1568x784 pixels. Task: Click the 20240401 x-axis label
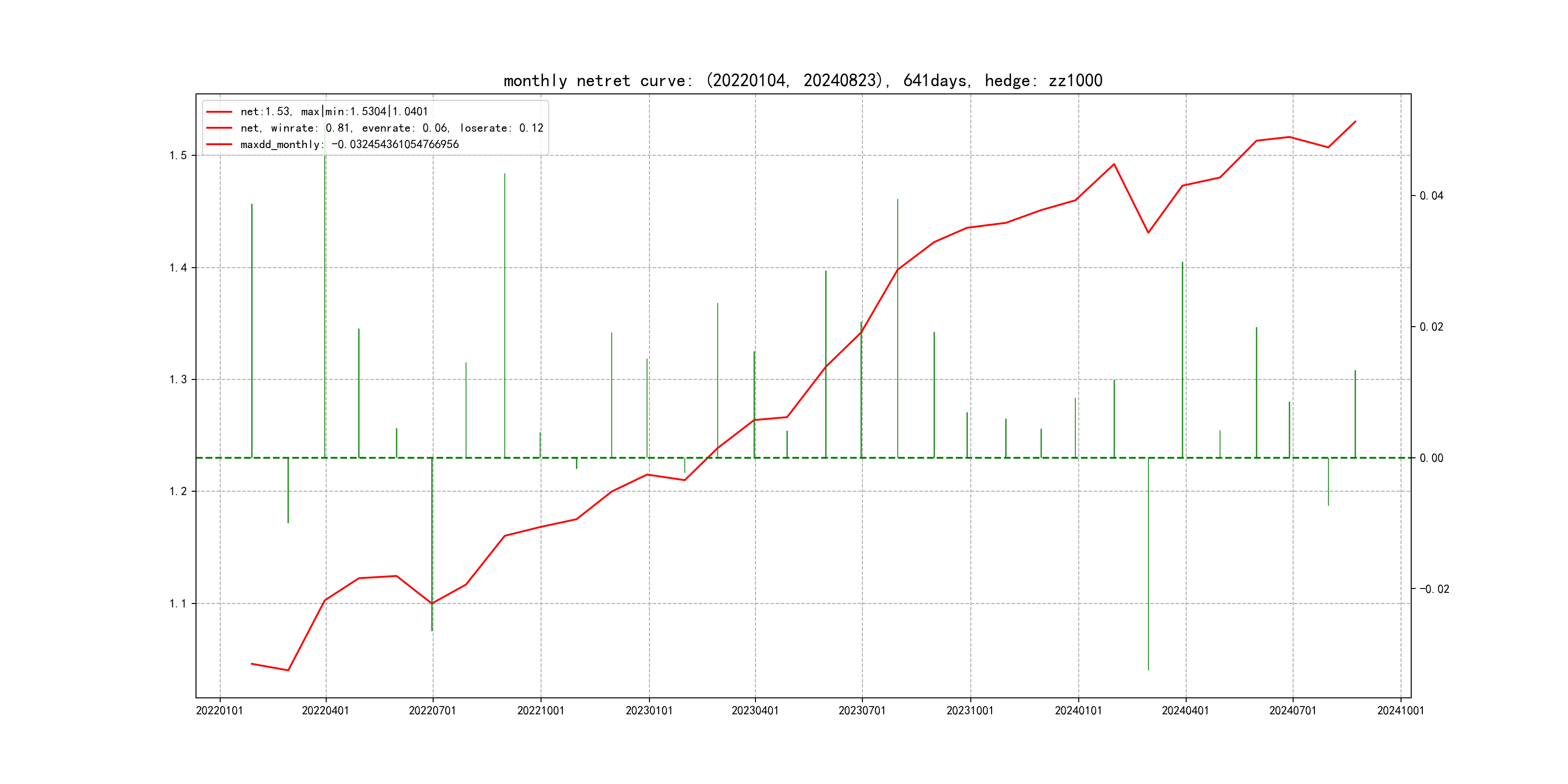point(1185,710)
